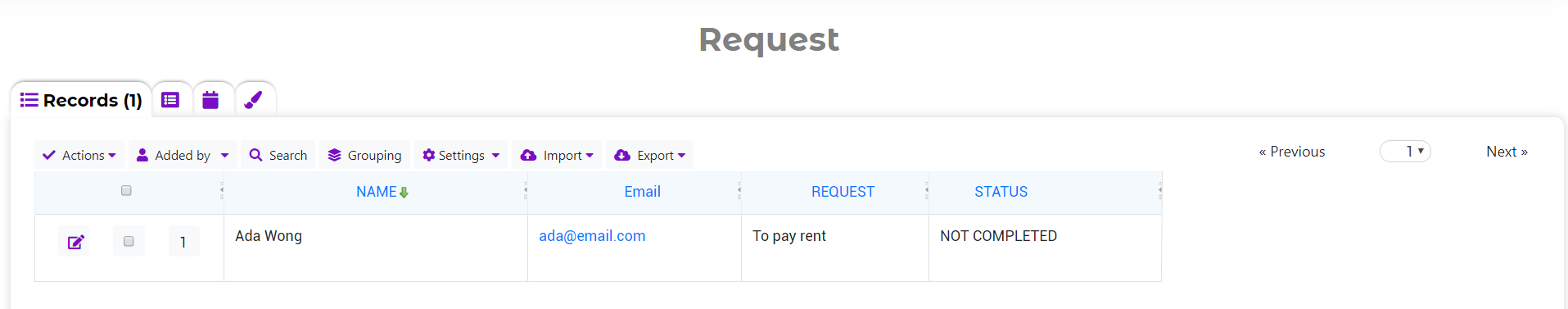This screenshot has height=309, width=1568.
Task: Select the Records (1) tab
Action: pos(81,100)
